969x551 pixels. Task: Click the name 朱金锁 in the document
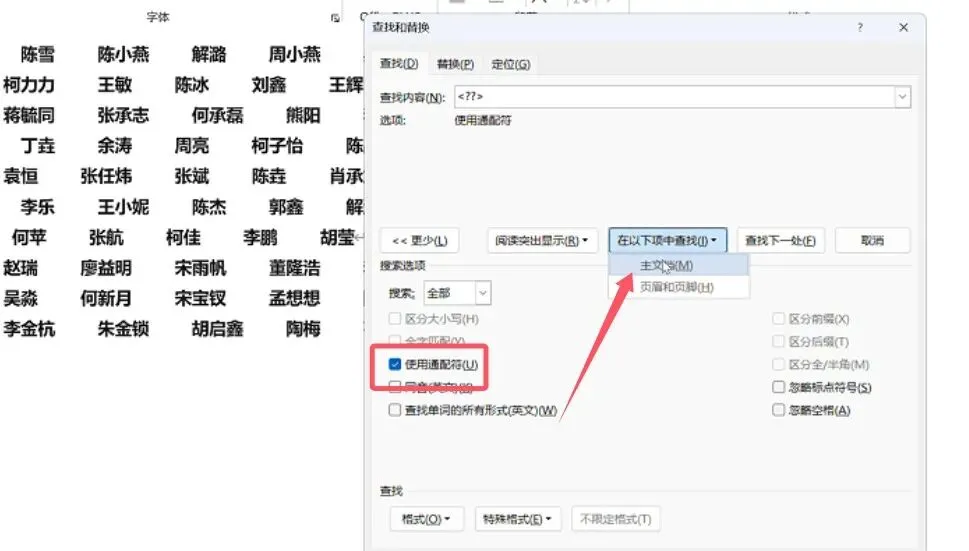click(124, 329)
